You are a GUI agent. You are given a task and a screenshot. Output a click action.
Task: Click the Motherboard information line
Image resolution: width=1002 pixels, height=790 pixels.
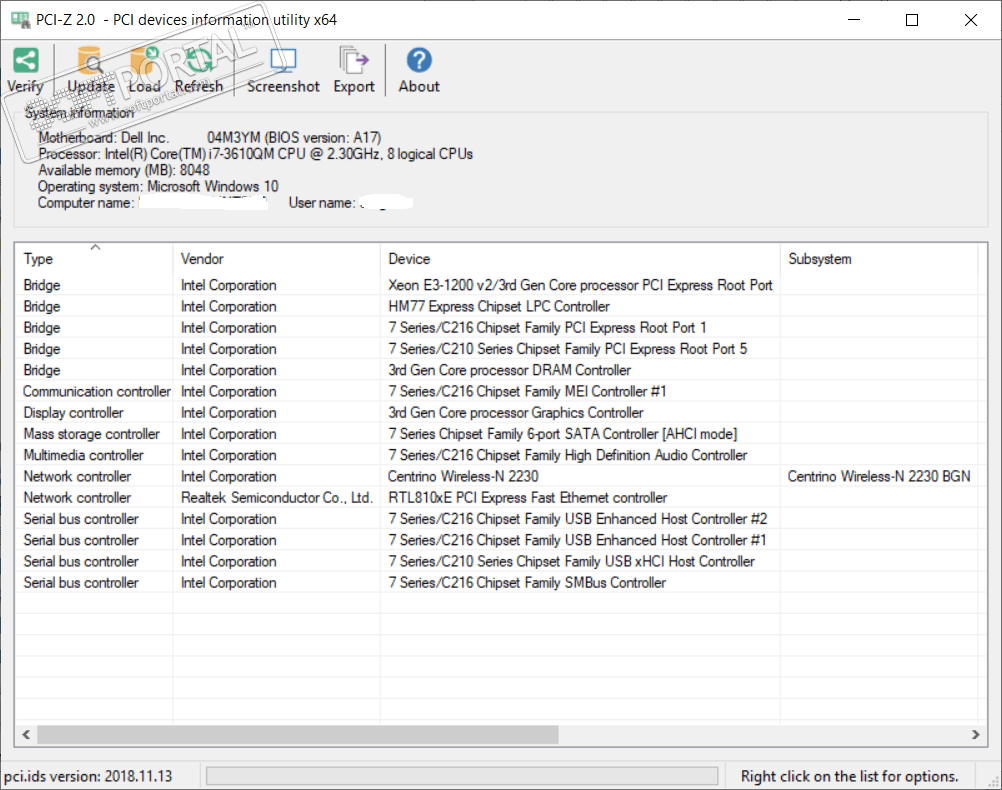coord(210,137)
